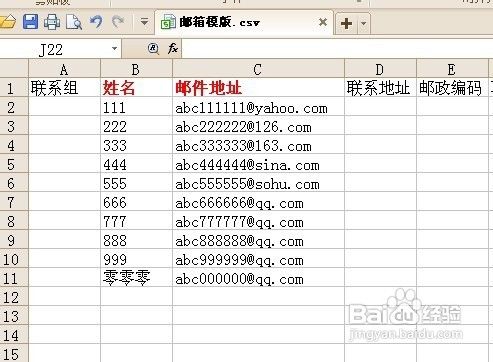Image resolution: width=493 pixels, height=362 pixels.
Task: Select cell with name 222
Action: point(136,126)
